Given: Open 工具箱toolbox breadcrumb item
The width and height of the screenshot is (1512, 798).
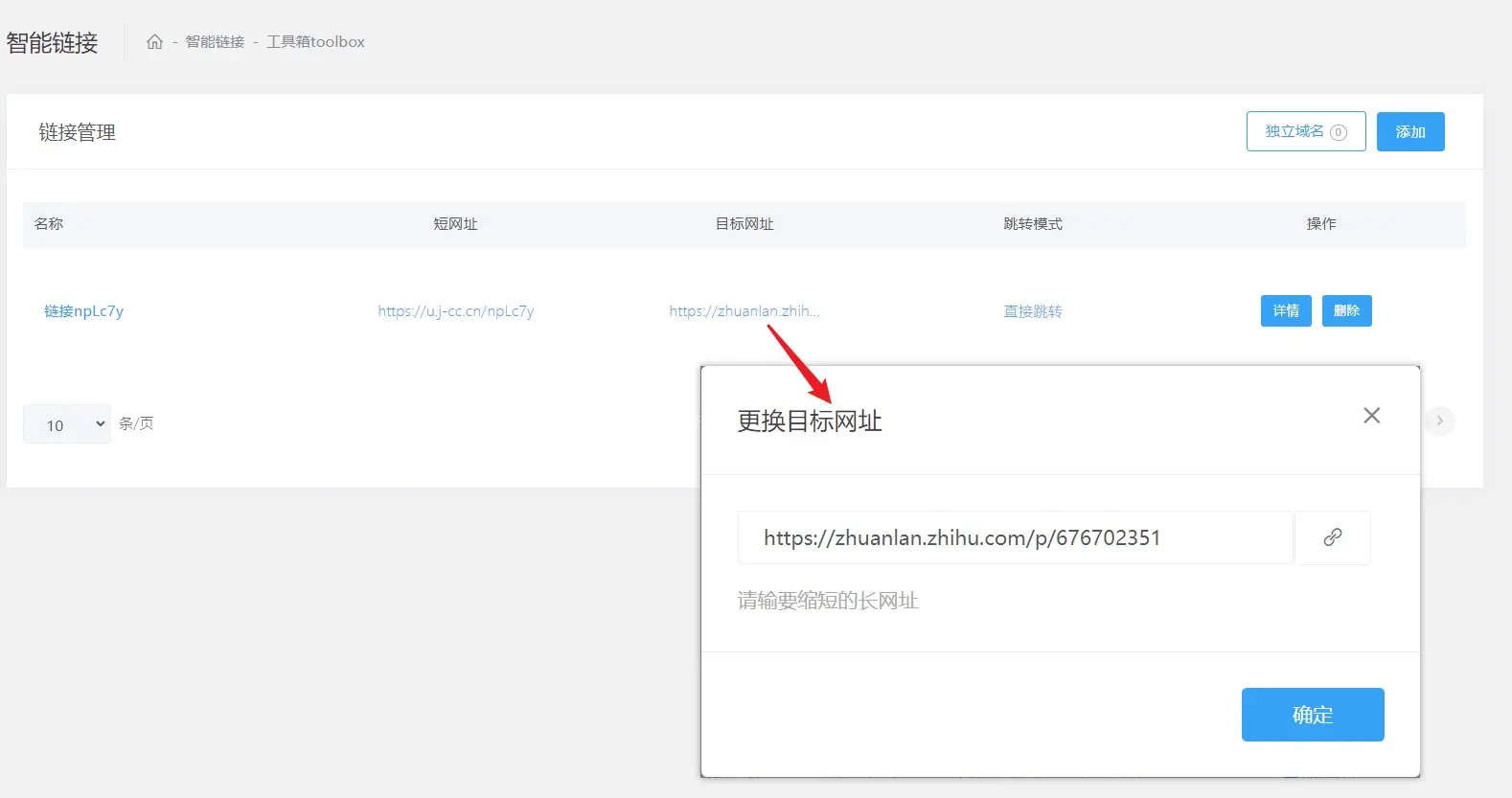Looking at the screenshot, I should pyautogui.click(x=315, y=42).
